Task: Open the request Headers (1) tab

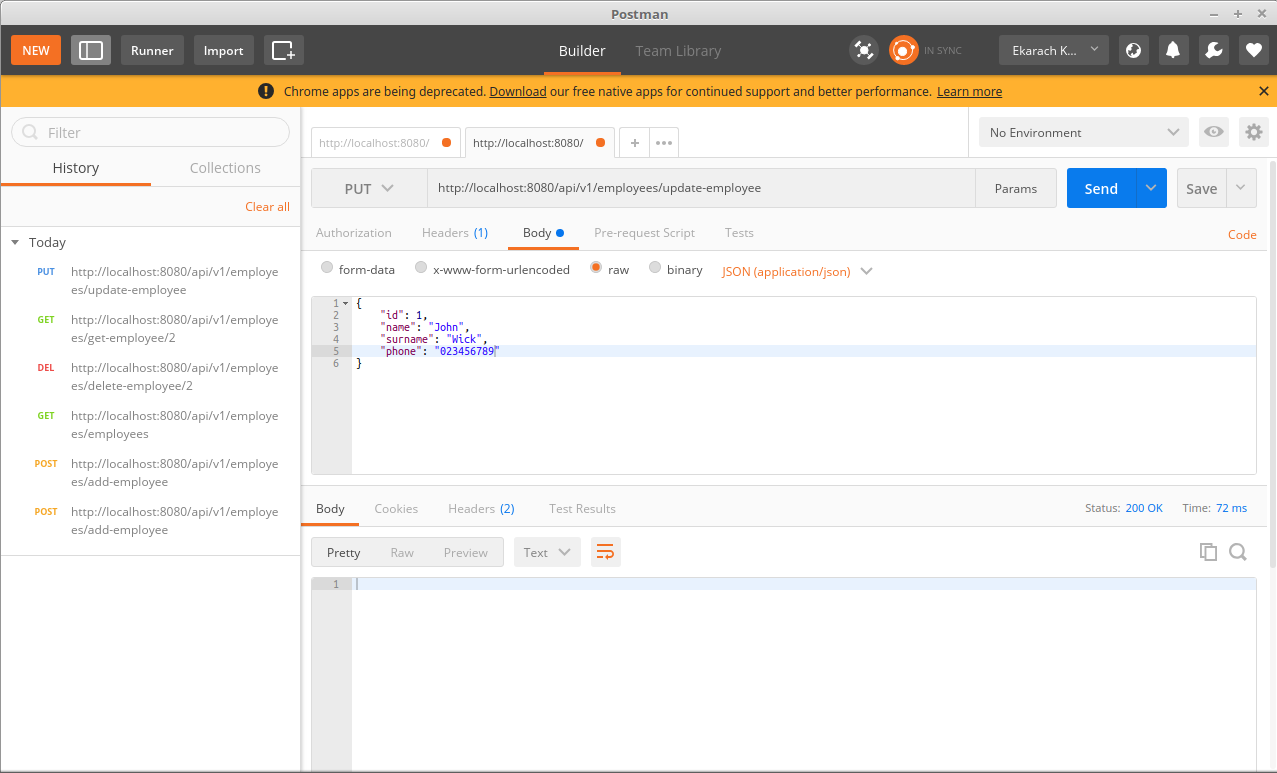Action: [x=455, y=232]
